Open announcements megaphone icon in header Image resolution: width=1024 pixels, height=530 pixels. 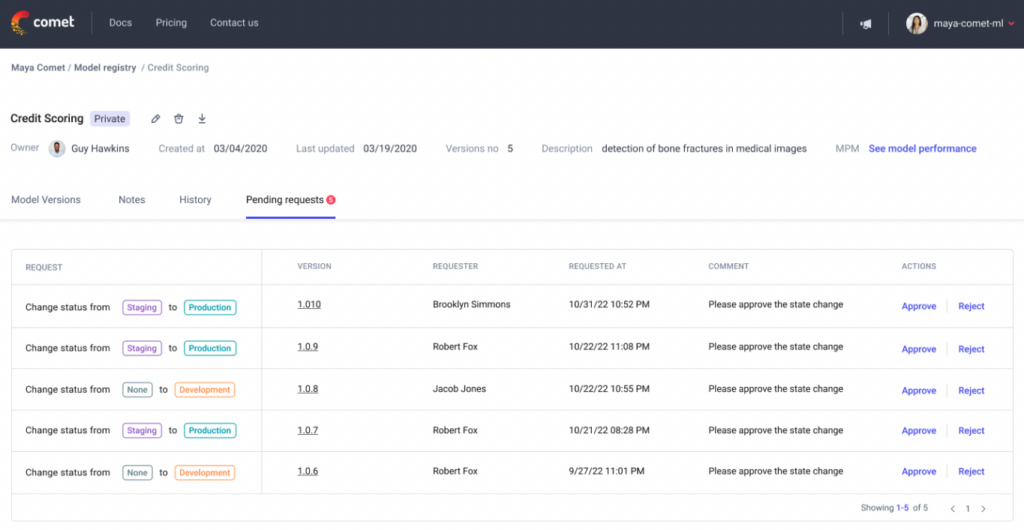pos(865,24)
